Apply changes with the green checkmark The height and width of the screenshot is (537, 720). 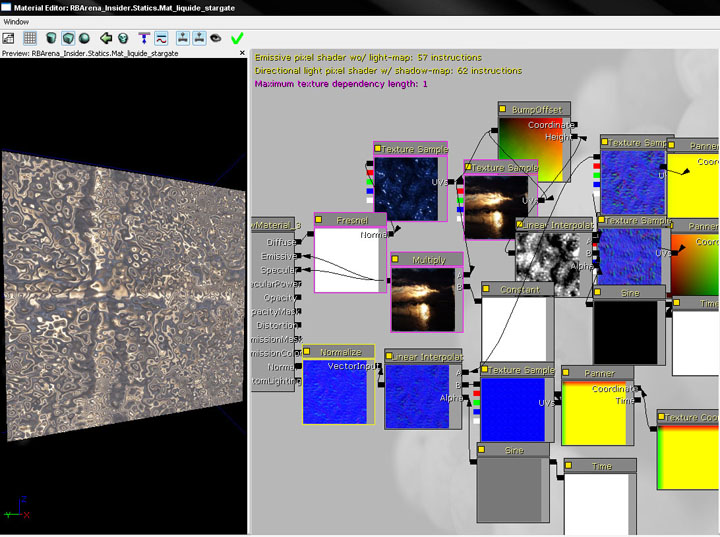tap(237, 38)
